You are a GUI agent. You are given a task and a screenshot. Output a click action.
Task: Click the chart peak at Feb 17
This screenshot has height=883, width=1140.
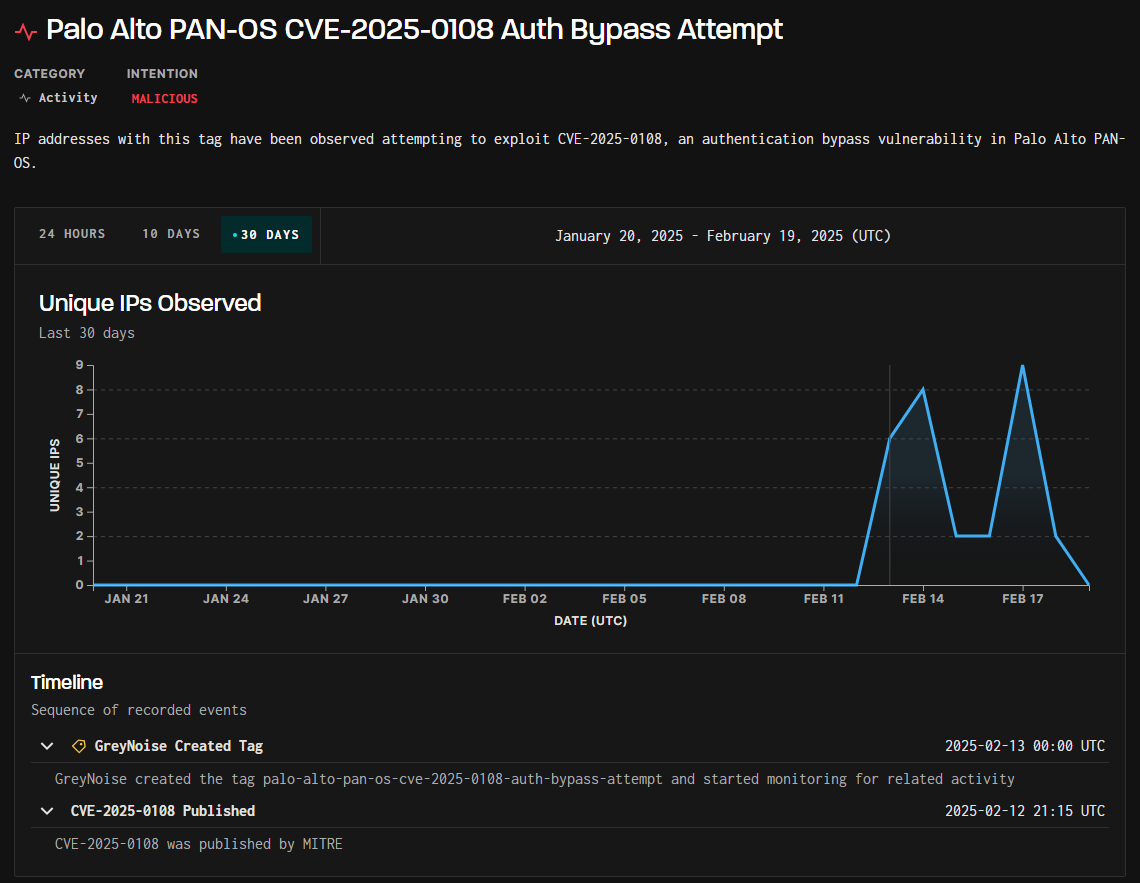1023,366
